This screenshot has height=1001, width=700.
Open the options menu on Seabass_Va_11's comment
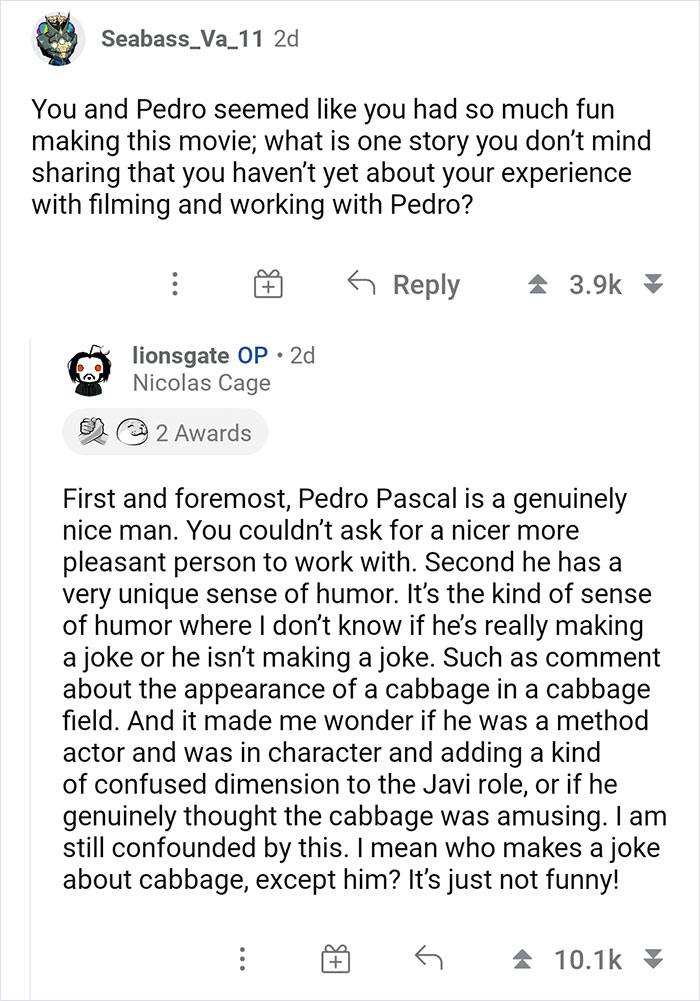175,284
